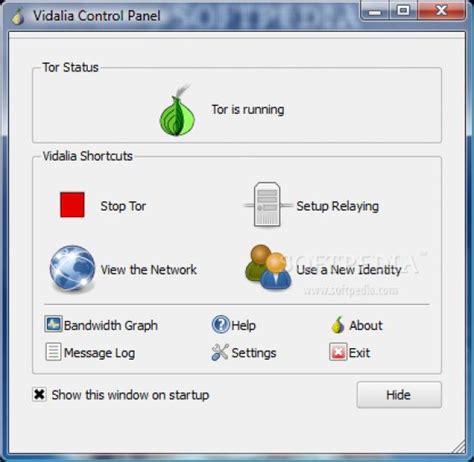
Task: Click the Hide button
Action: coord(399,395)
